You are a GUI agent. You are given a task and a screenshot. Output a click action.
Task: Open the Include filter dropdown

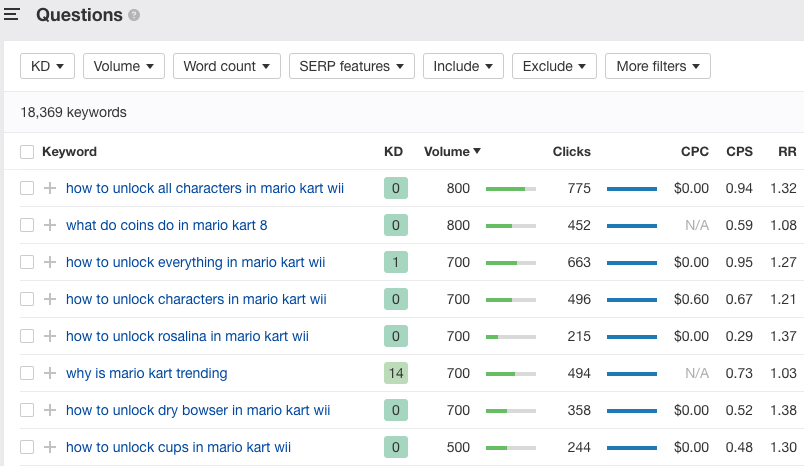coord(463,66)
